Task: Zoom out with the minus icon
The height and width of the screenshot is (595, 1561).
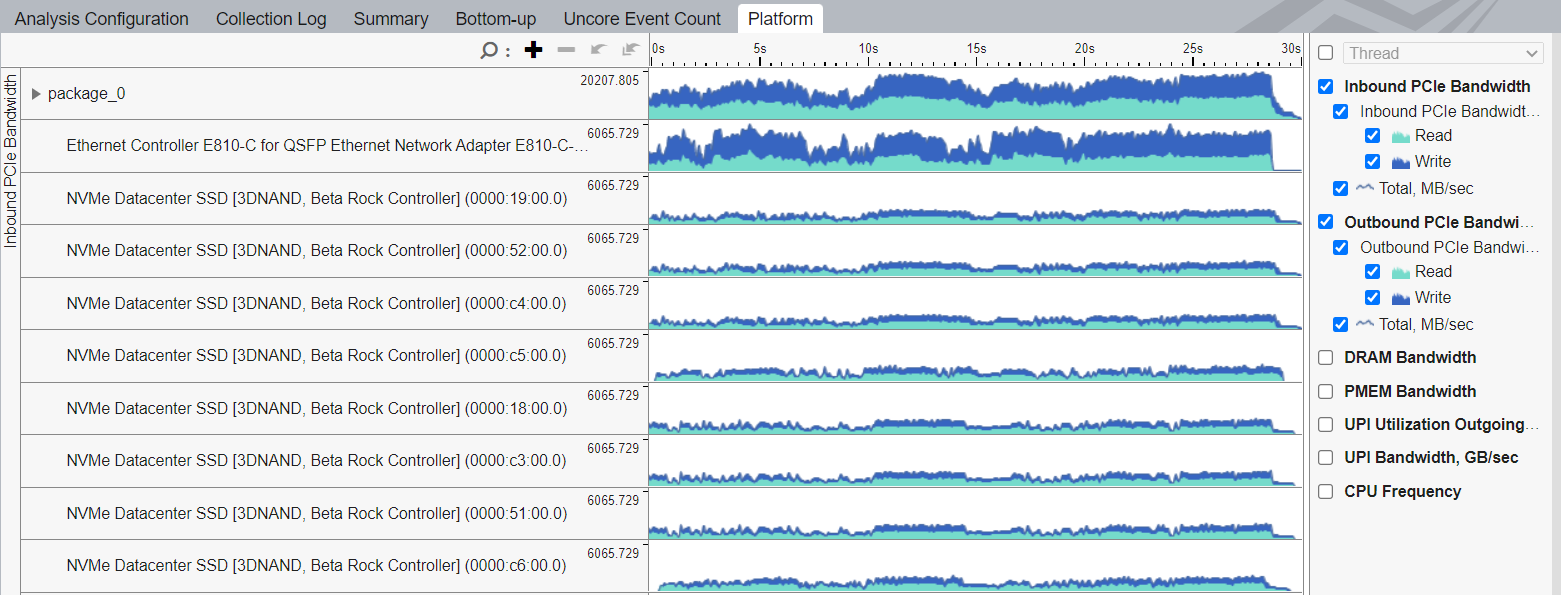Action: pos(566,50)
